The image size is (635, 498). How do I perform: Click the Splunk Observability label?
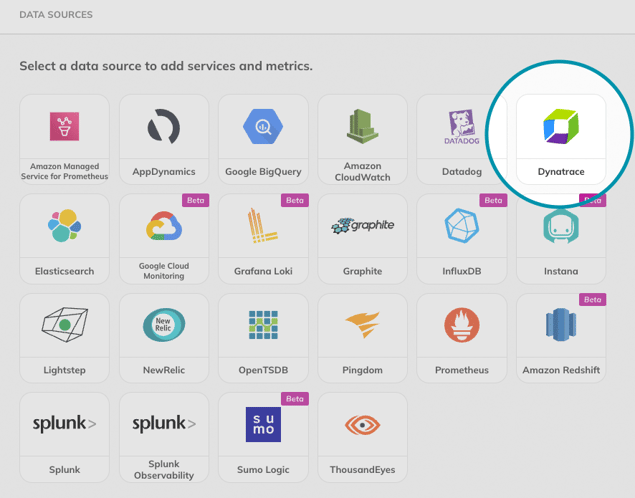click(164, 470)
